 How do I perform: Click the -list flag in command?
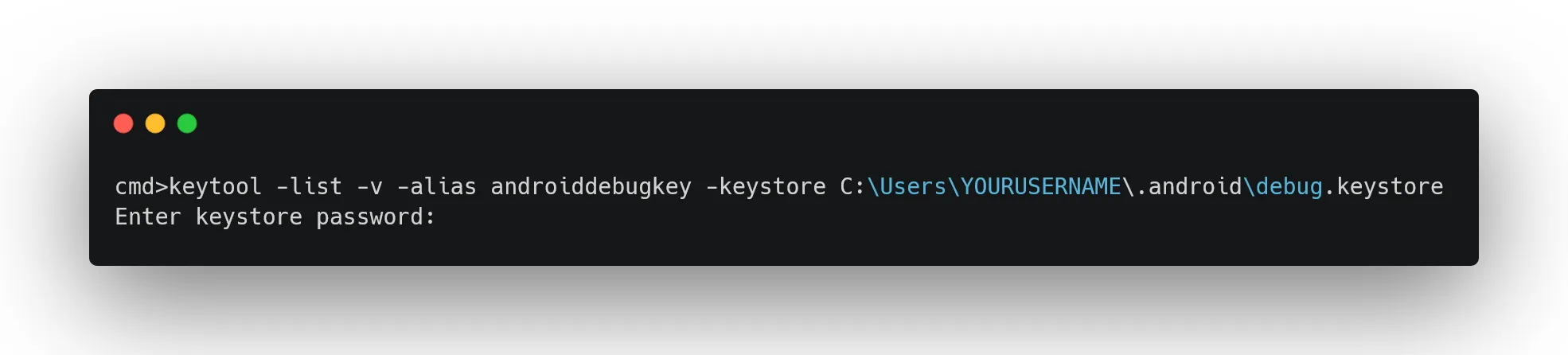(309, 187)
